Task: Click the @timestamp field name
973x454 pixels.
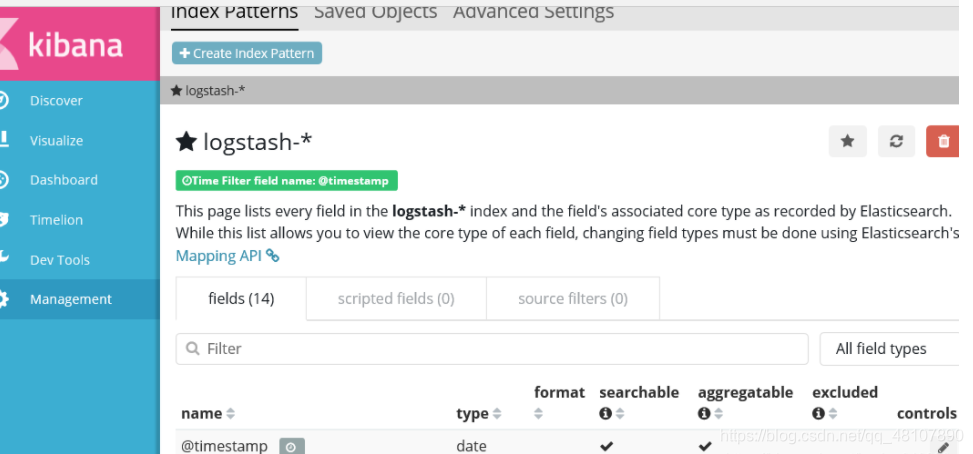Action: (x=224, y=446)
